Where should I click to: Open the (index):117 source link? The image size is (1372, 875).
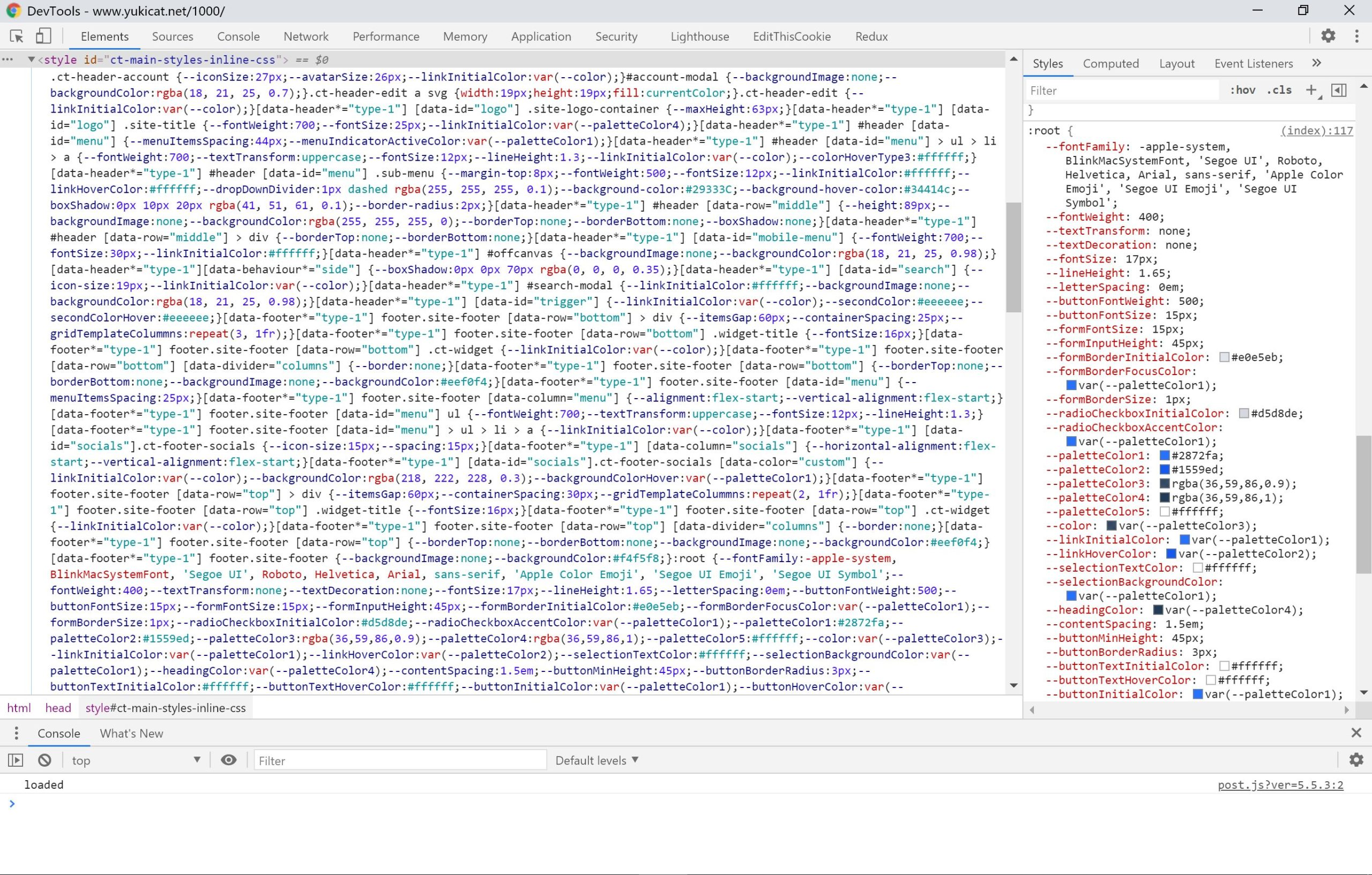pyautogui.click(x=1317, y=130)
